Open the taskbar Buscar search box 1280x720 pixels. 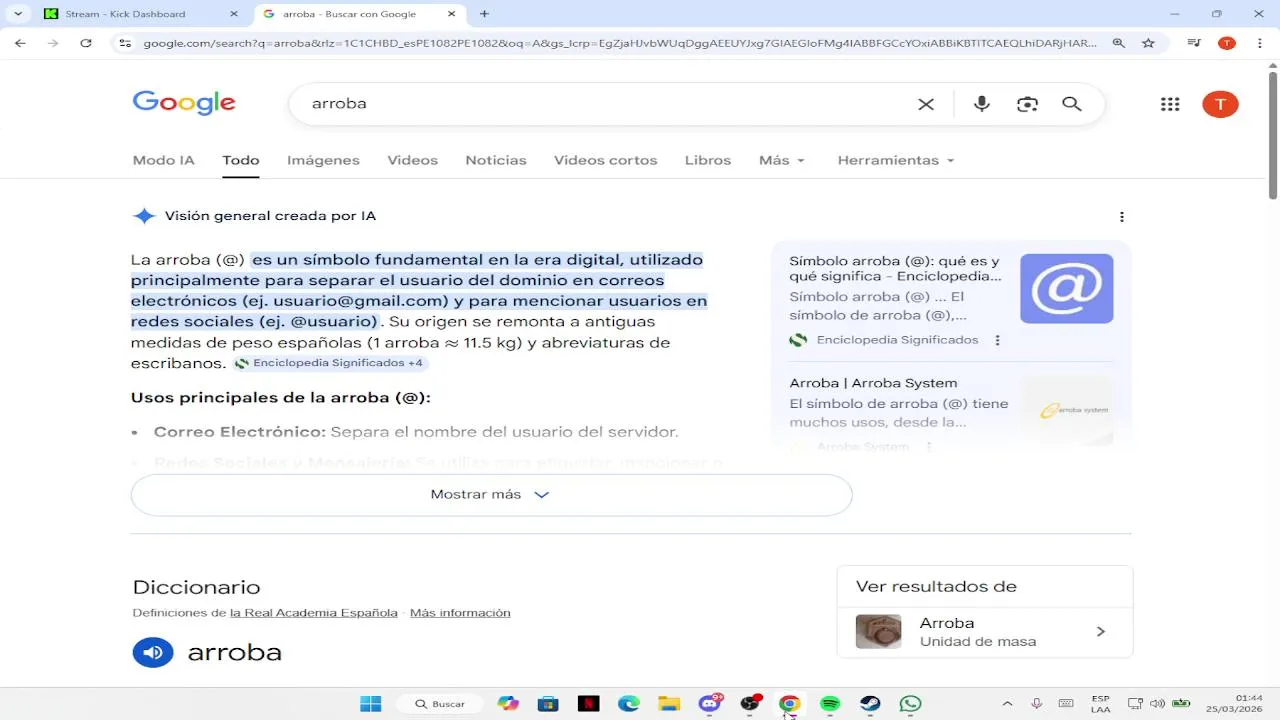click(440, 704)
